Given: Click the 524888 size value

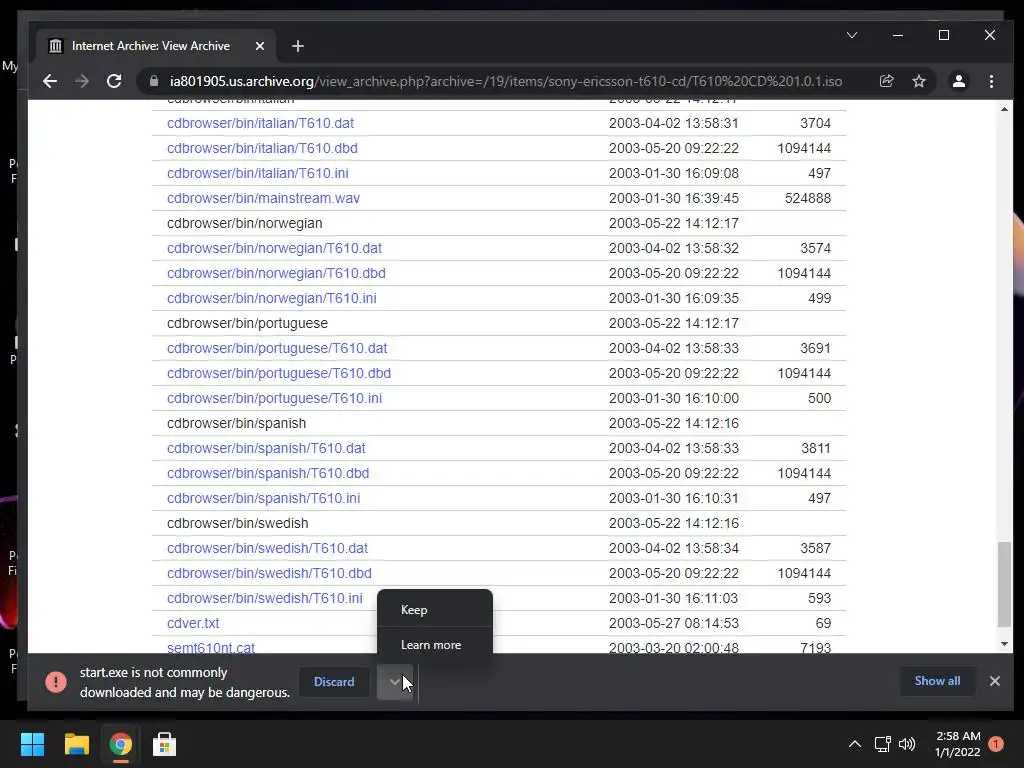Looking at the screenshot, I should 808,198.
